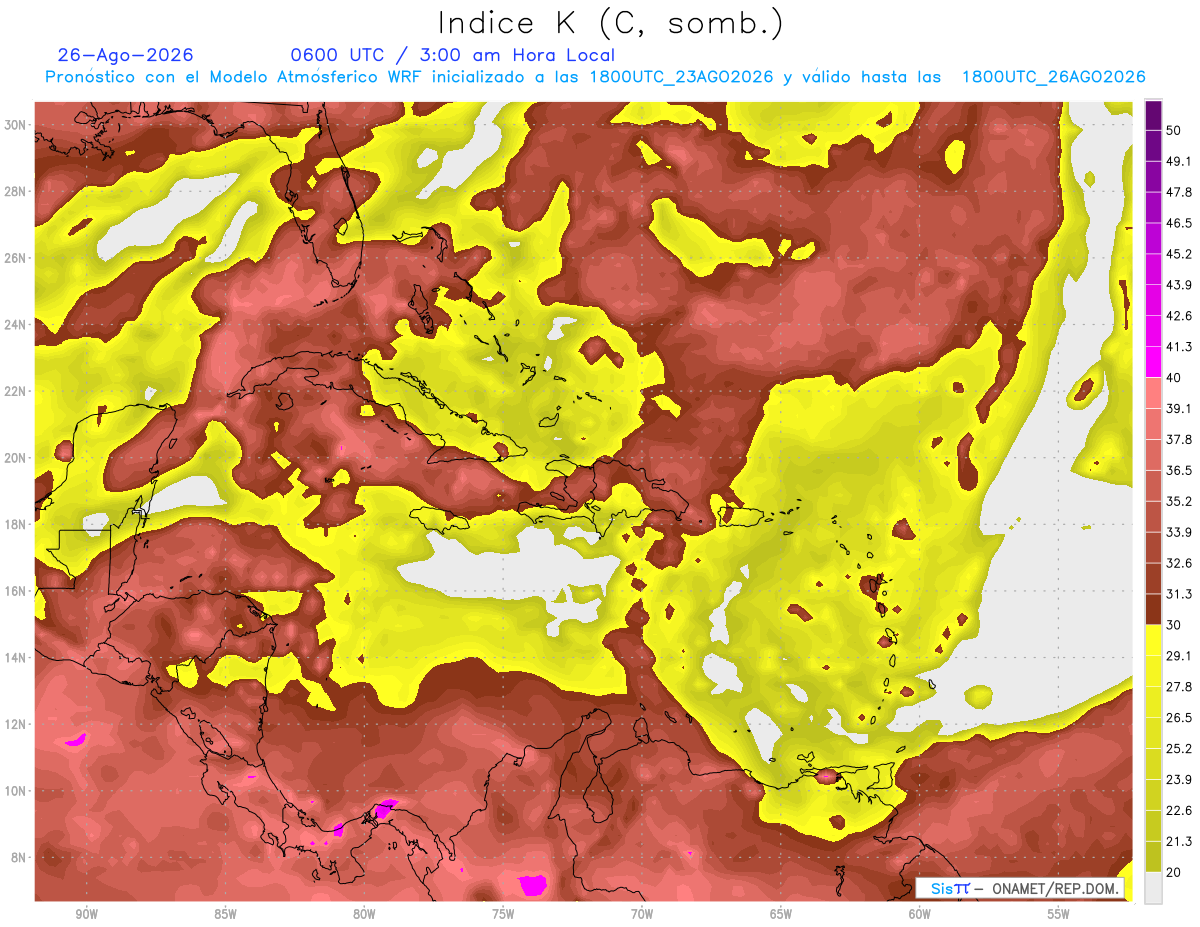The height and width of the screenshot is (927, 1200).
Task: Click the colorbar value '49.1'
Action: click(x=1179, y=161)
